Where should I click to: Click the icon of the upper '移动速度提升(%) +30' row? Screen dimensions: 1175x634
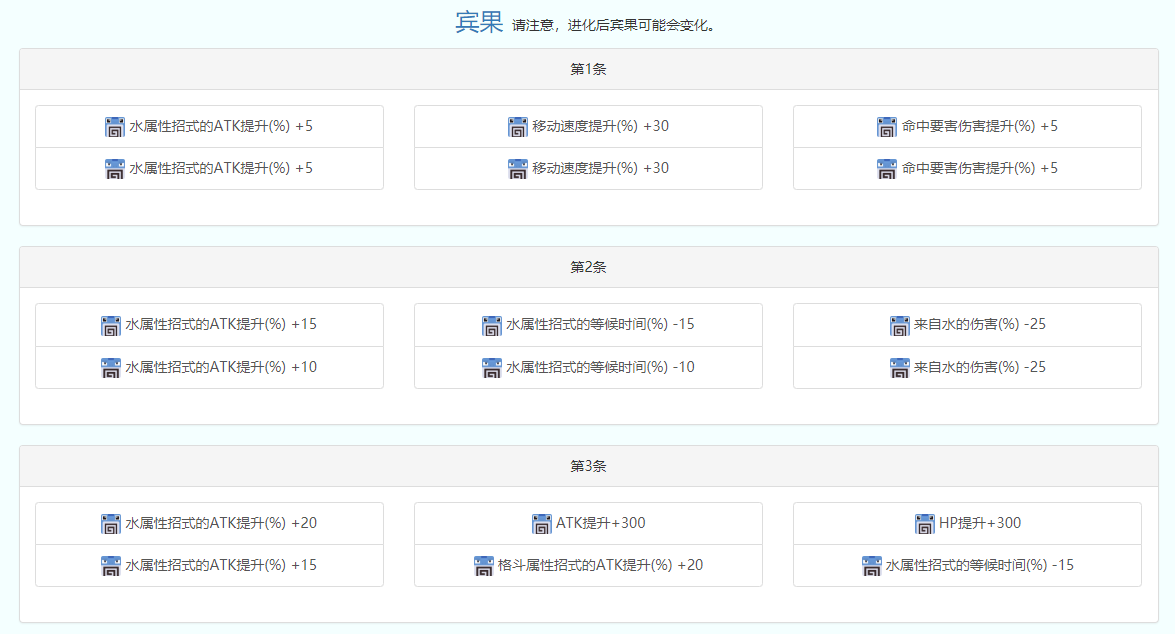[x=518, y=127]
